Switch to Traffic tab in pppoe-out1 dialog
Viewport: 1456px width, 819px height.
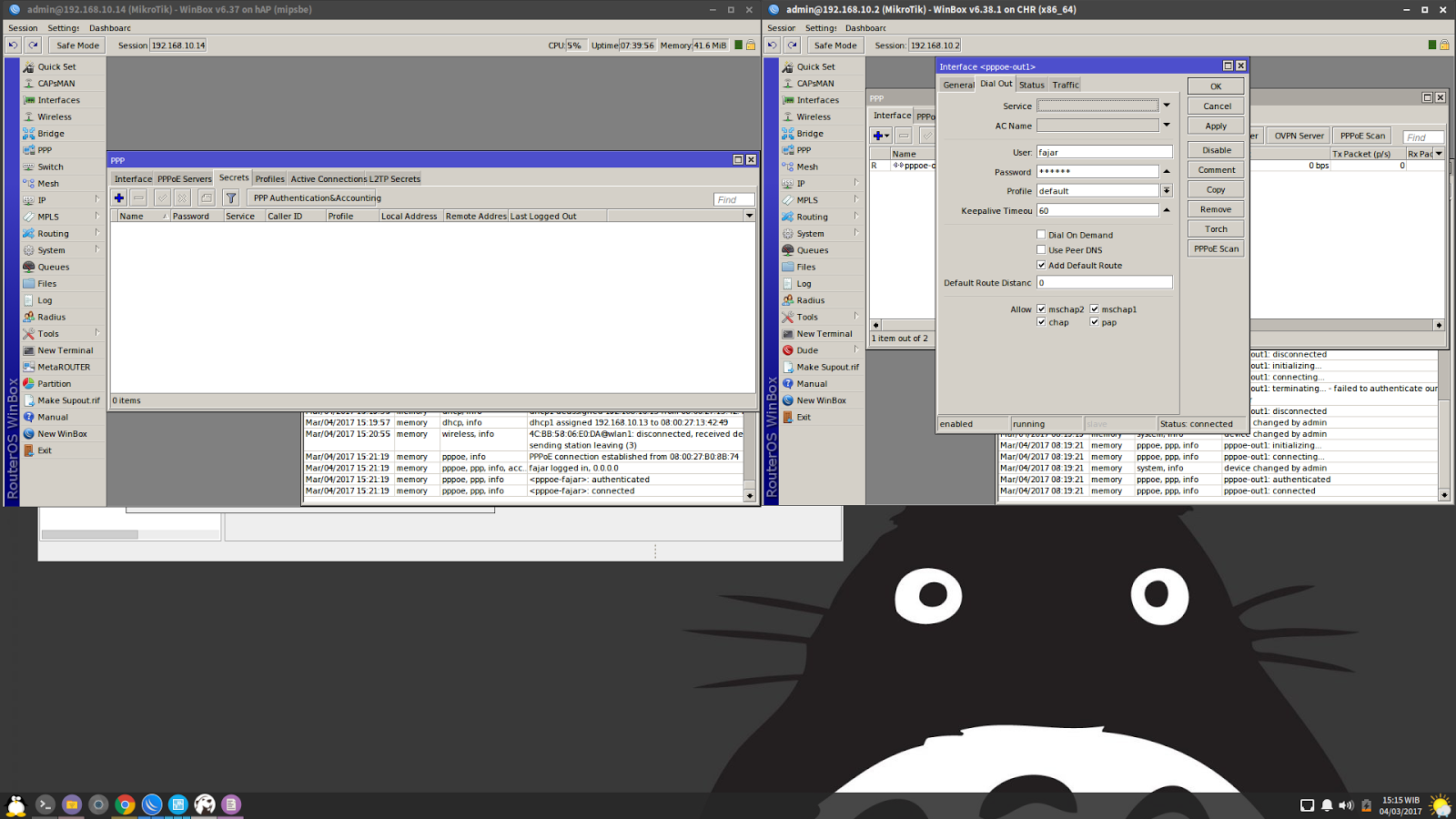point(1066,85)
